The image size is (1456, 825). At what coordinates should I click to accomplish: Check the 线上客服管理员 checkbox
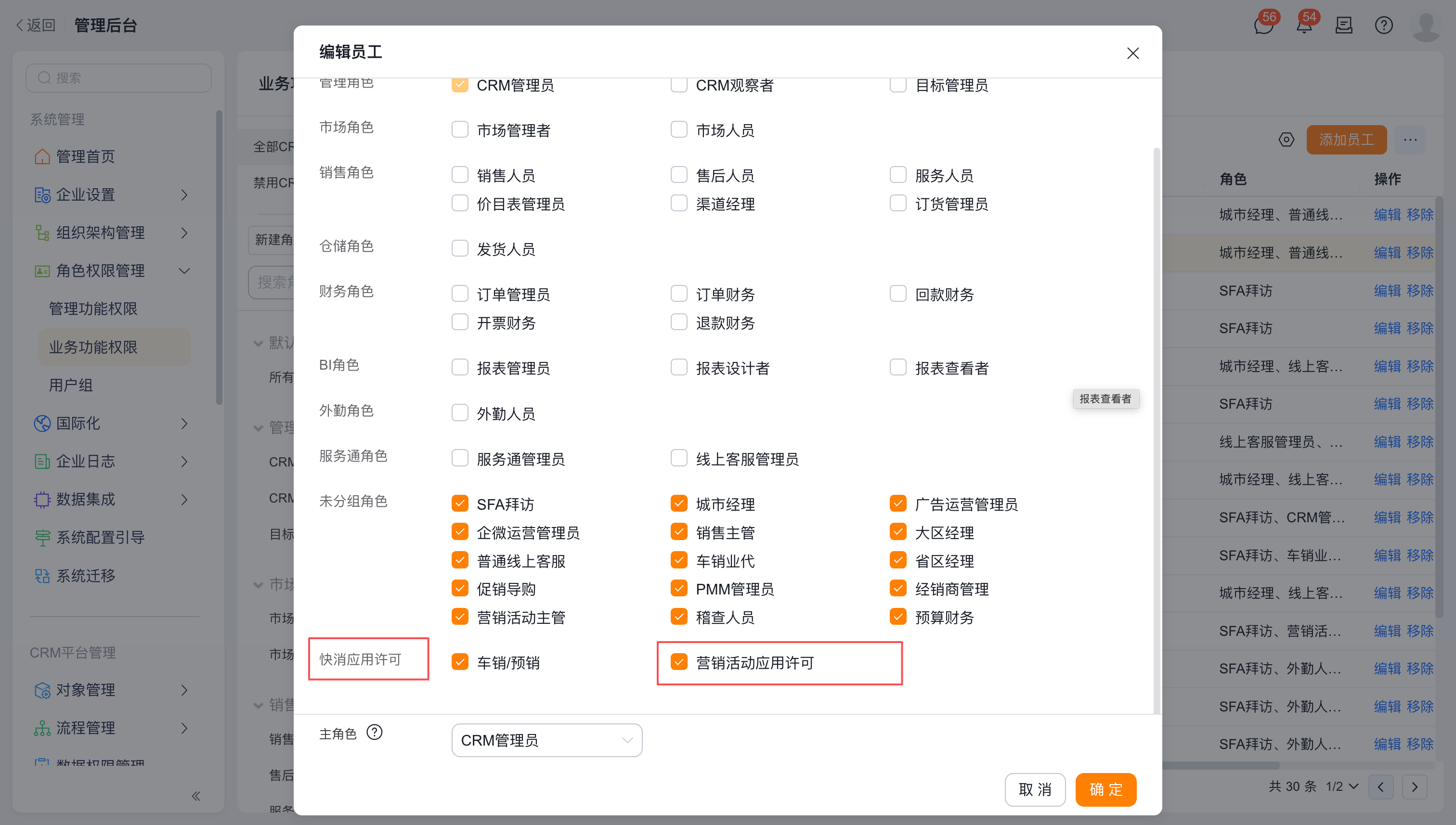[x=678, y=458]
